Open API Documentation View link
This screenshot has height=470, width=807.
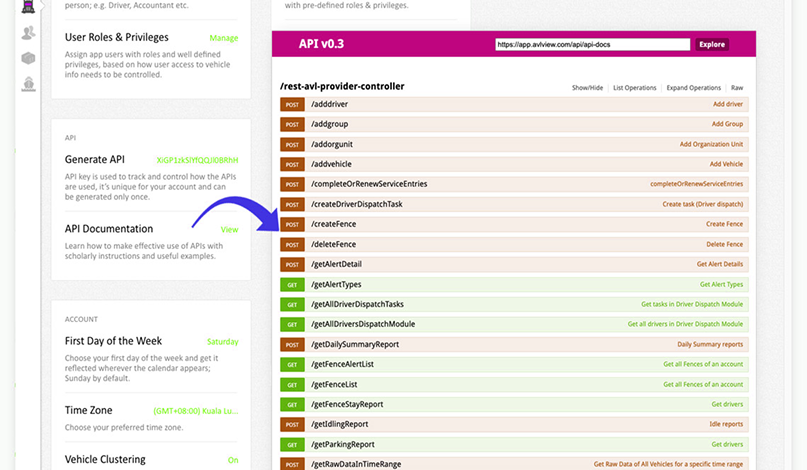[x=229, y=229]
